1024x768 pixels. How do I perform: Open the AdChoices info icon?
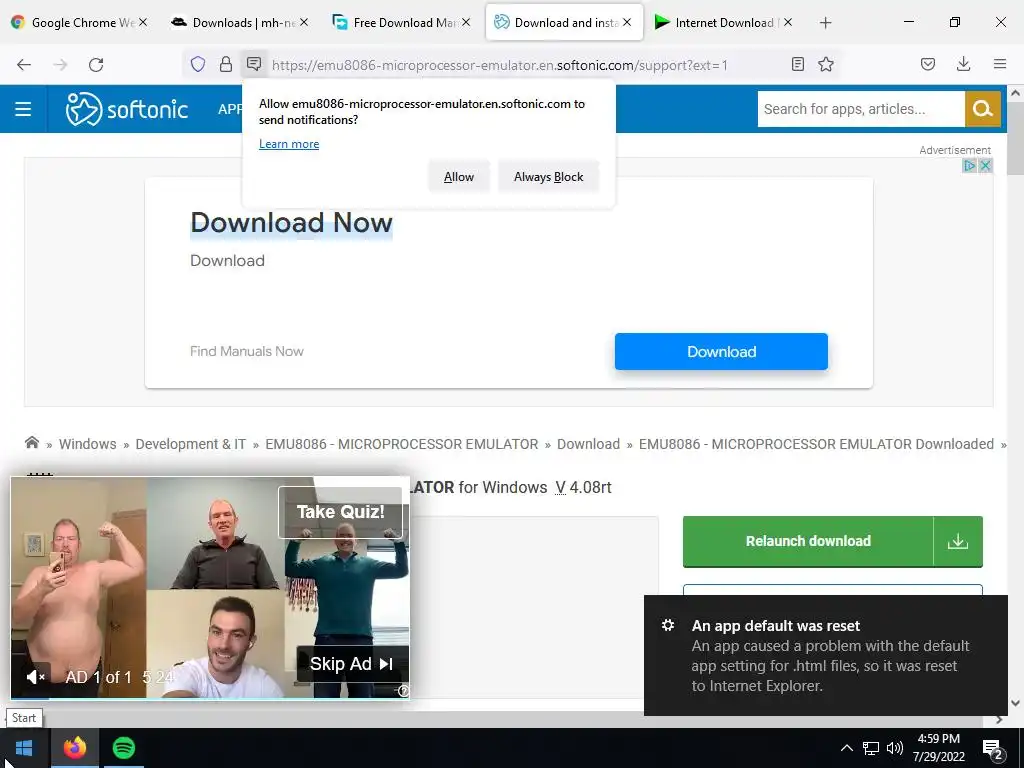coord(970,166)
